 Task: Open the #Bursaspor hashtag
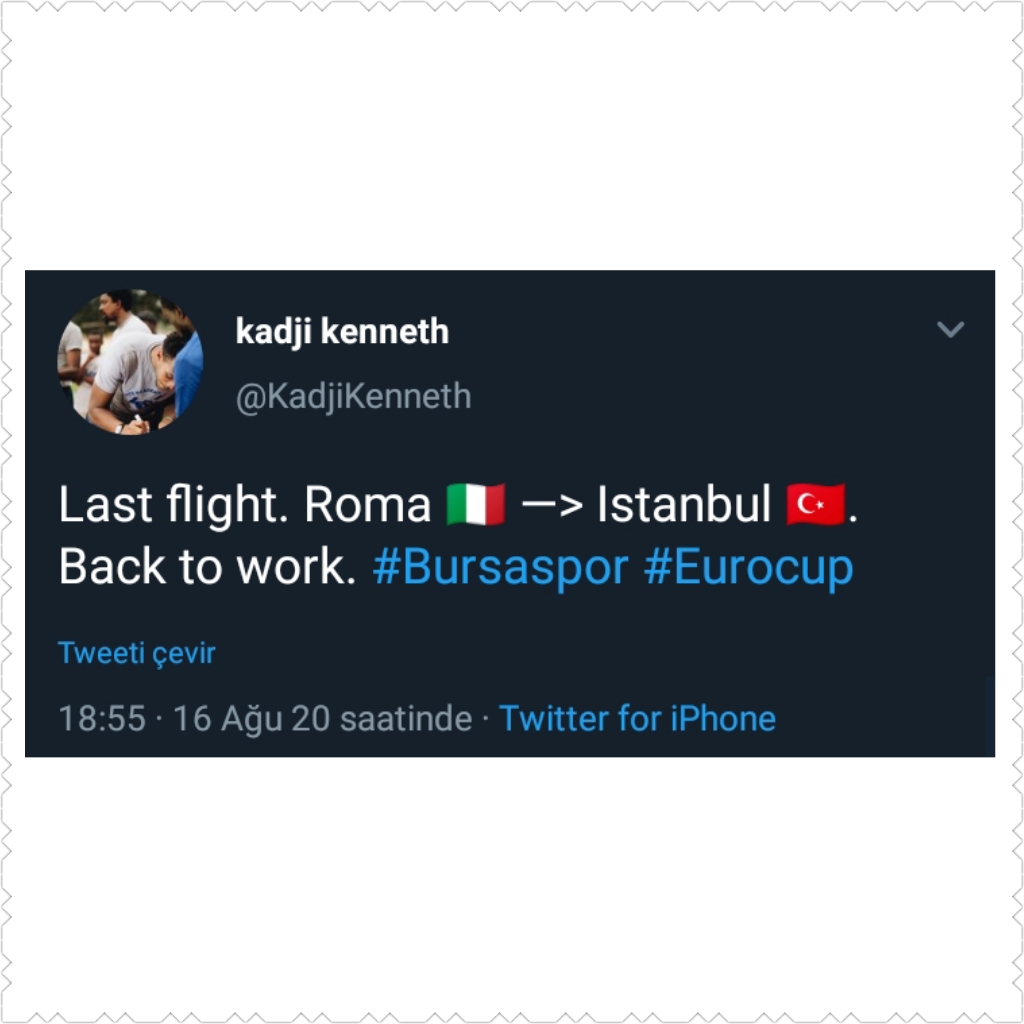coord(499,568)
